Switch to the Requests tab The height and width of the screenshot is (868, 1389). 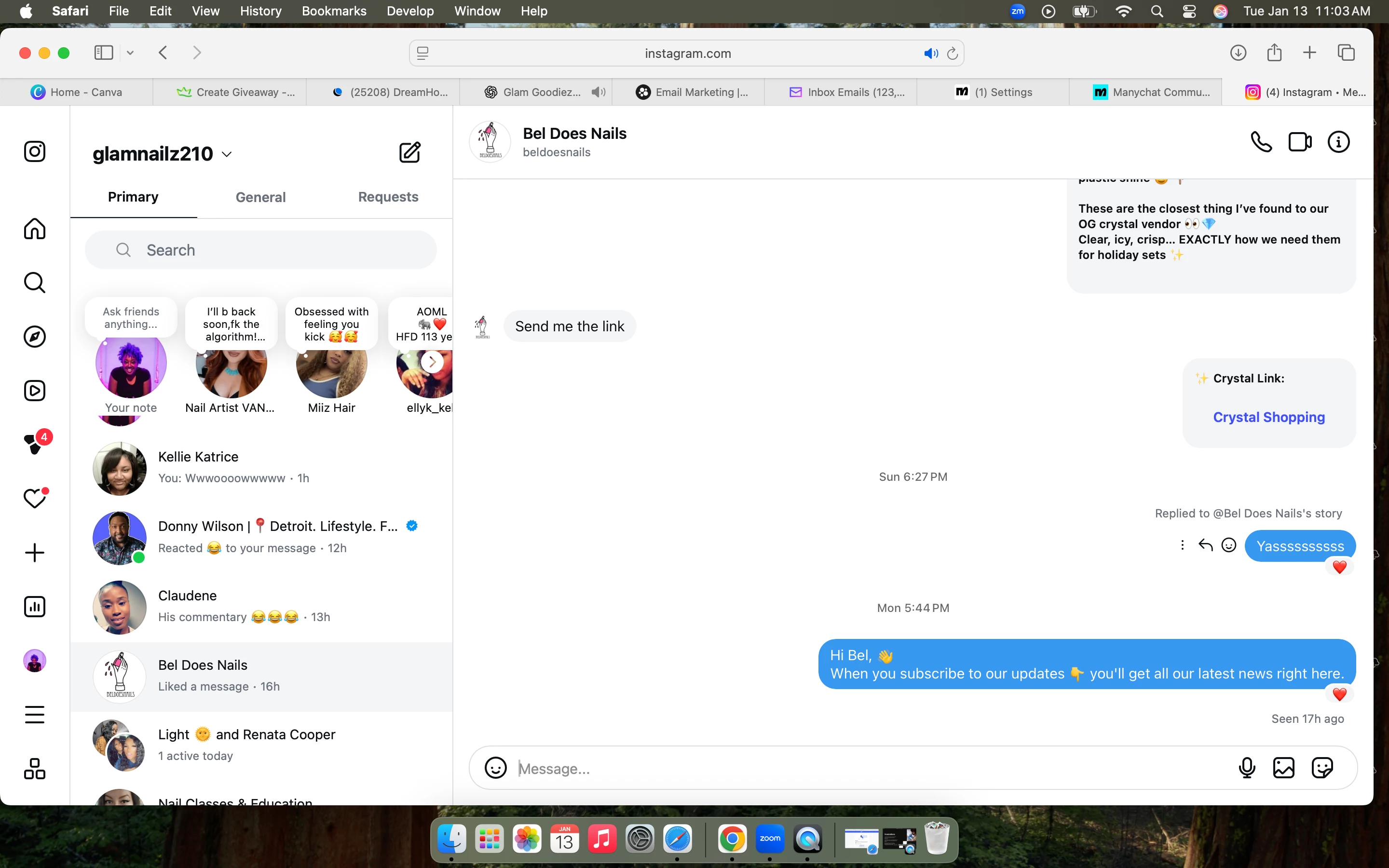point(388,197)
